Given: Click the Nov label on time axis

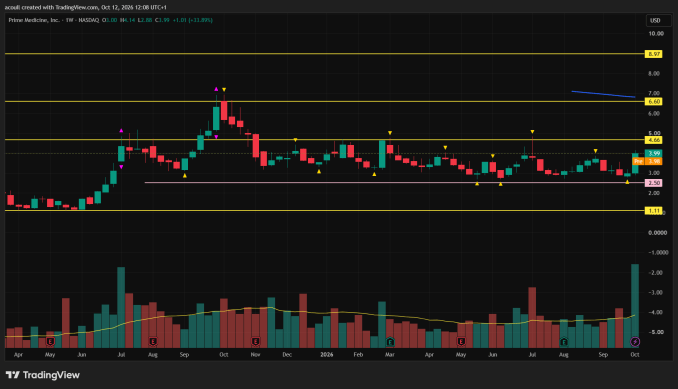Looking at the screenshot, I should 256,354.
